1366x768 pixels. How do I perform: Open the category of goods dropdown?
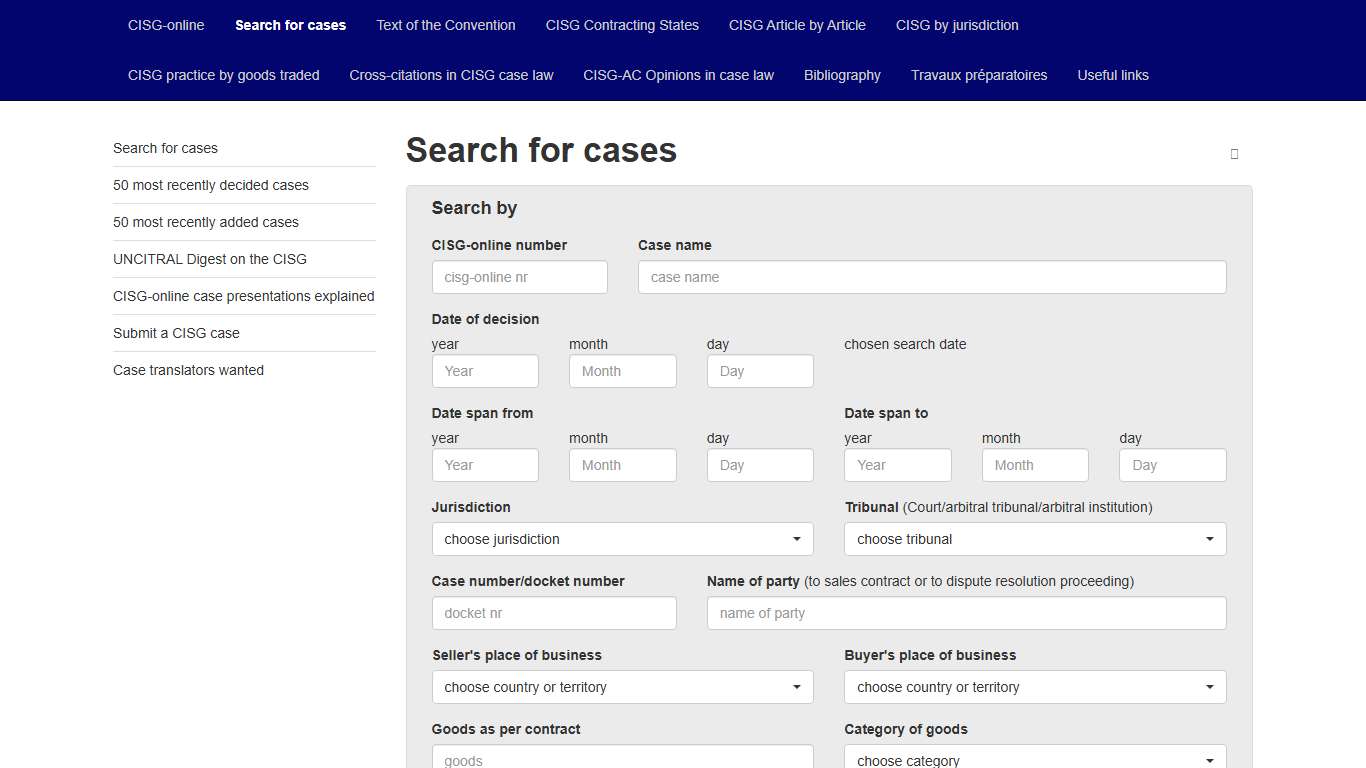[1034, 757]
